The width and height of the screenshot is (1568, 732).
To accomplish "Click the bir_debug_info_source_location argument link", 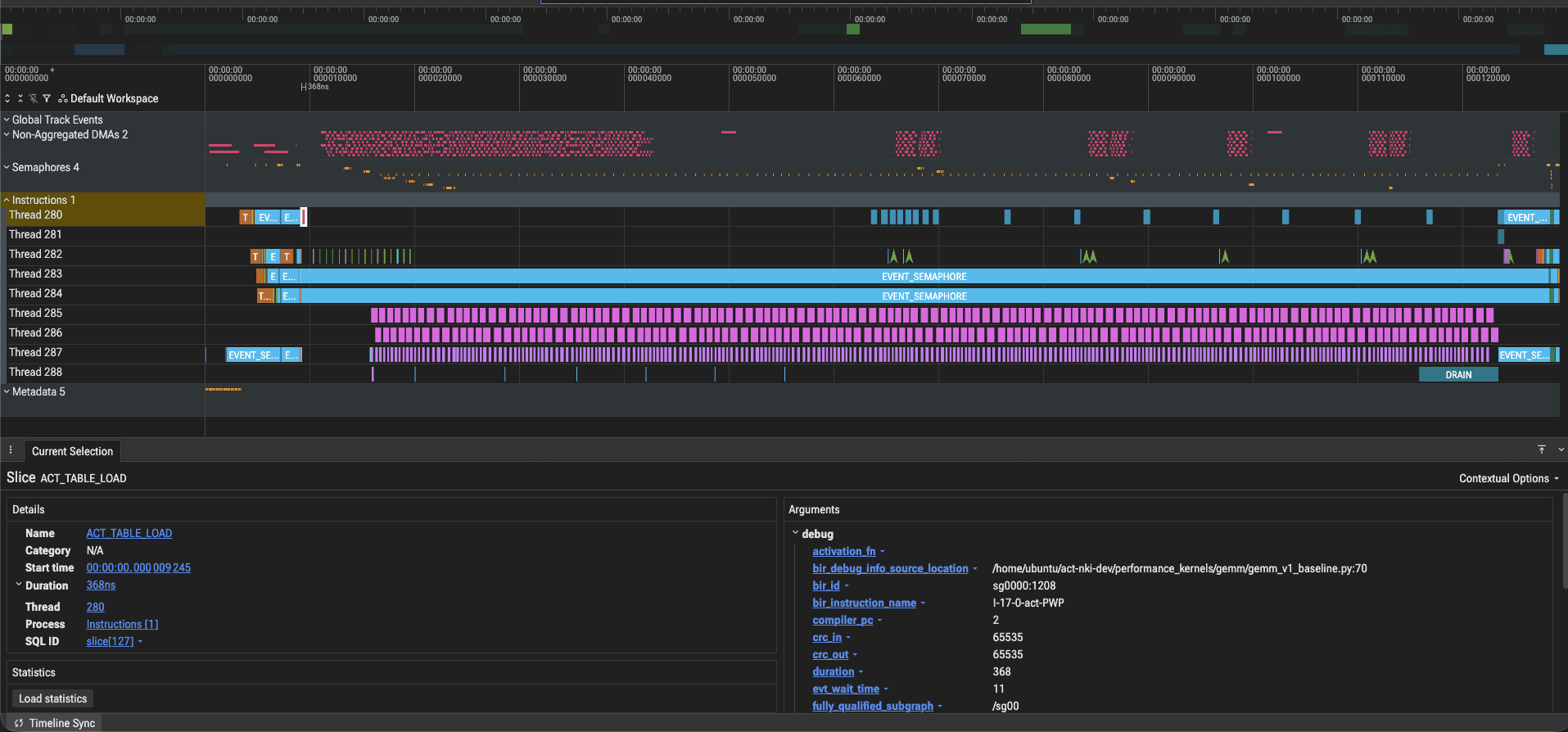I will coord(890,568).
